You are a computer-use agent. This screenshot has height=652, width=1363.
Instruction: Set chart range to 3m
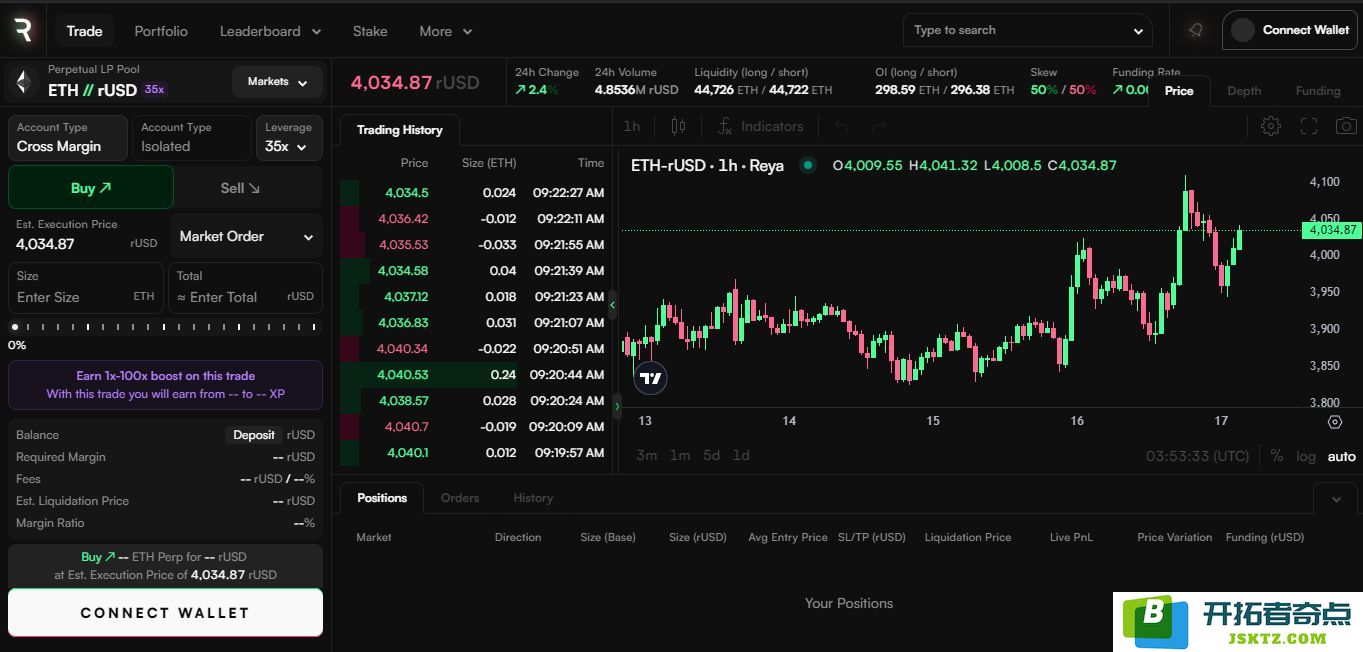(x=647, y=456)
